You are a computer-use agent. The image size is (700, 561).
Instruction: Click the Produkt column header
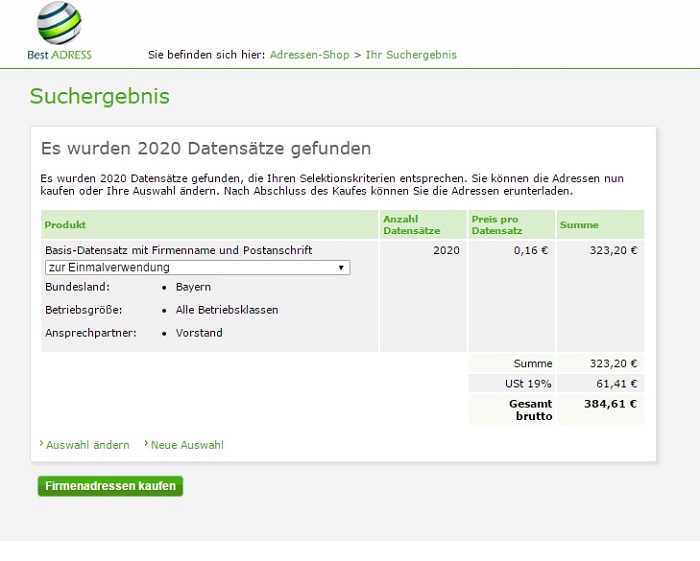(66, 225)
